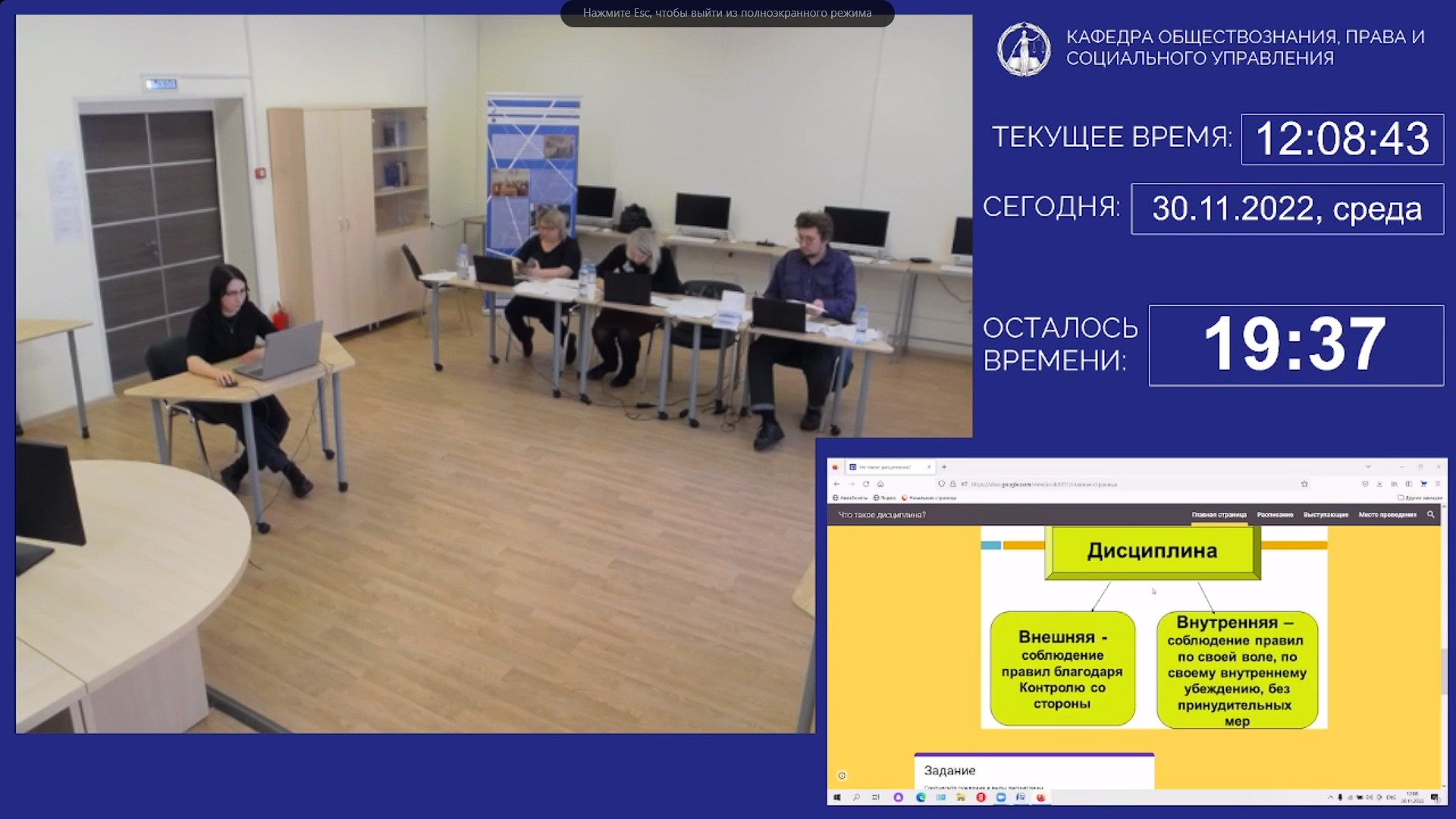
Task: Expand the system tray hidden icons arrow
Action: point(1330,798)
